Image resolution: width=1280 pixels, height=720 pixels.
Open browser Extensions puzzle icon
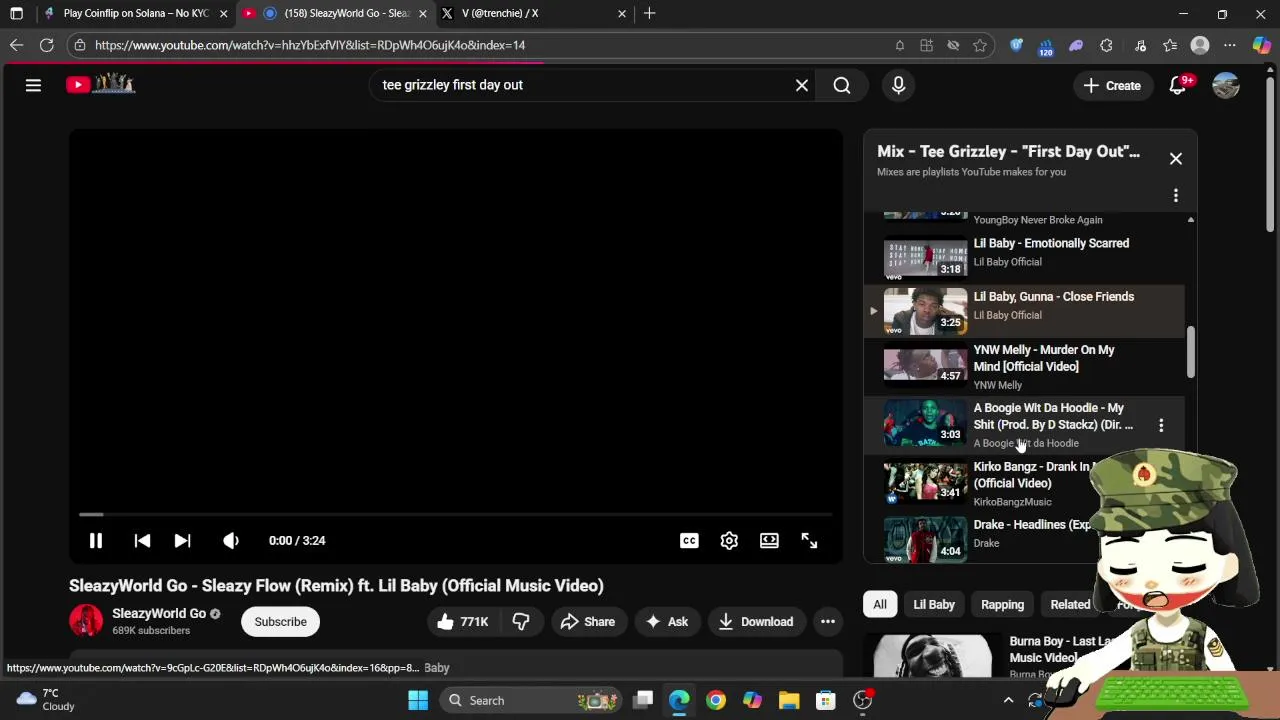pyautogui.click(x=1106, y=45)
